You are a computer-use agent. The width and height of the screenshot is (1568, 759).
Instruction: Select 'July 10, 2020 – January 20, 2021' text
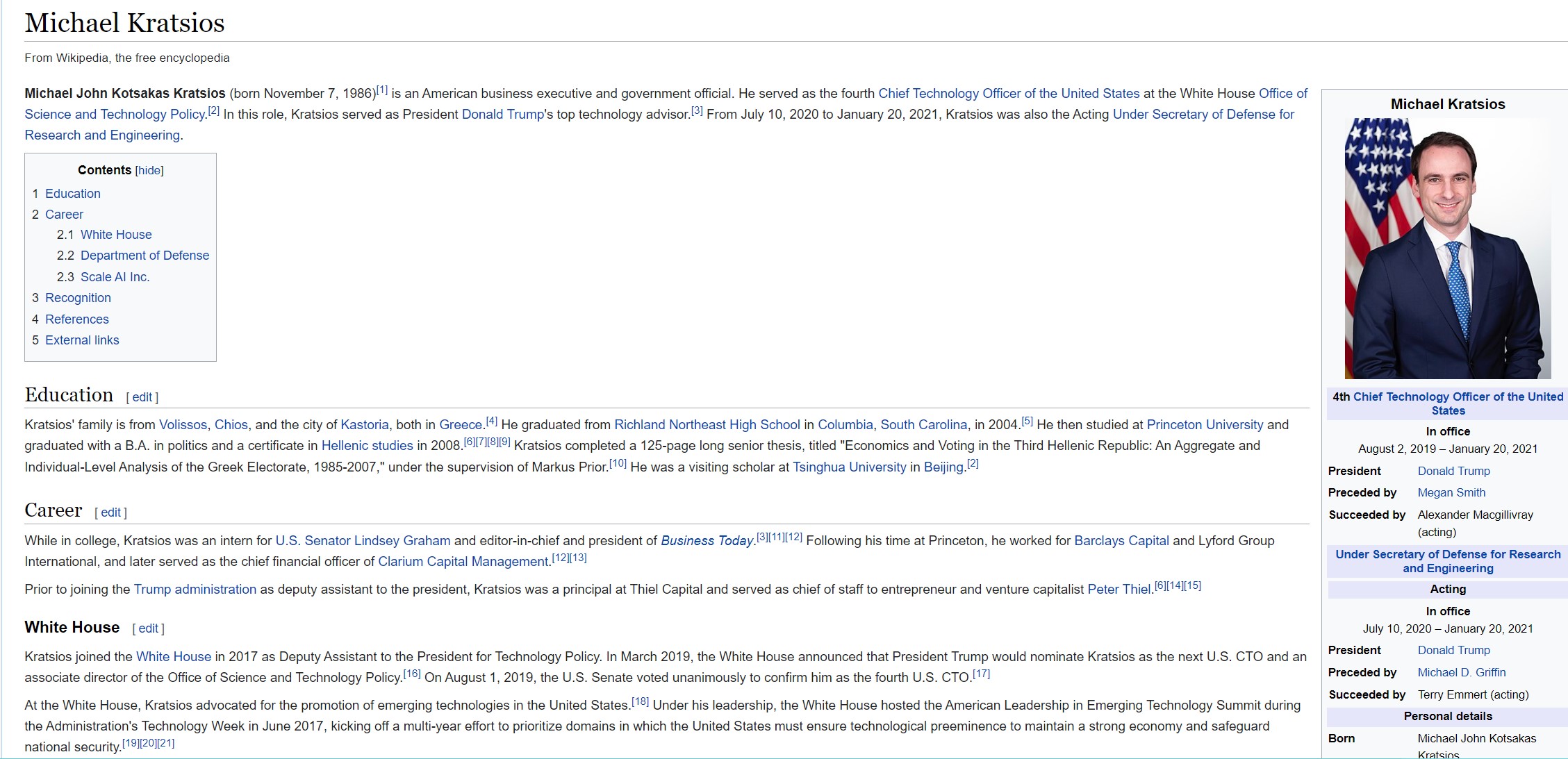(1448, 629)
